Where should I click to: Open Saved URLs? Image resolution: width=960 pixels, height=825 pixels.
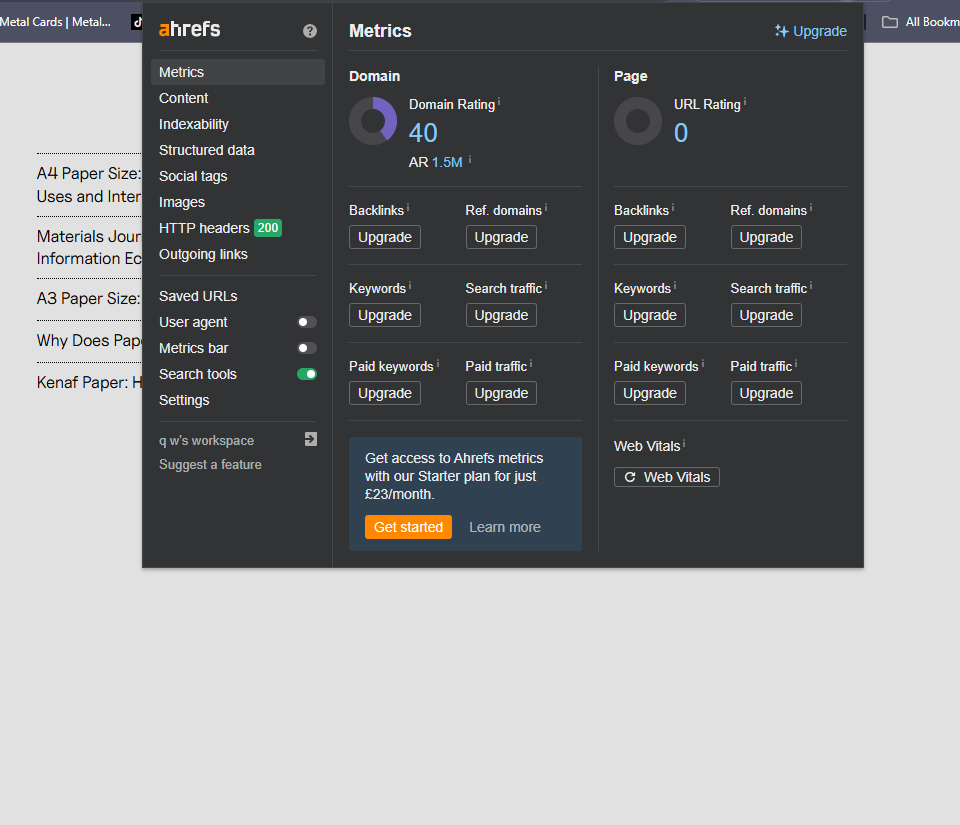click(x=198, y=296)
